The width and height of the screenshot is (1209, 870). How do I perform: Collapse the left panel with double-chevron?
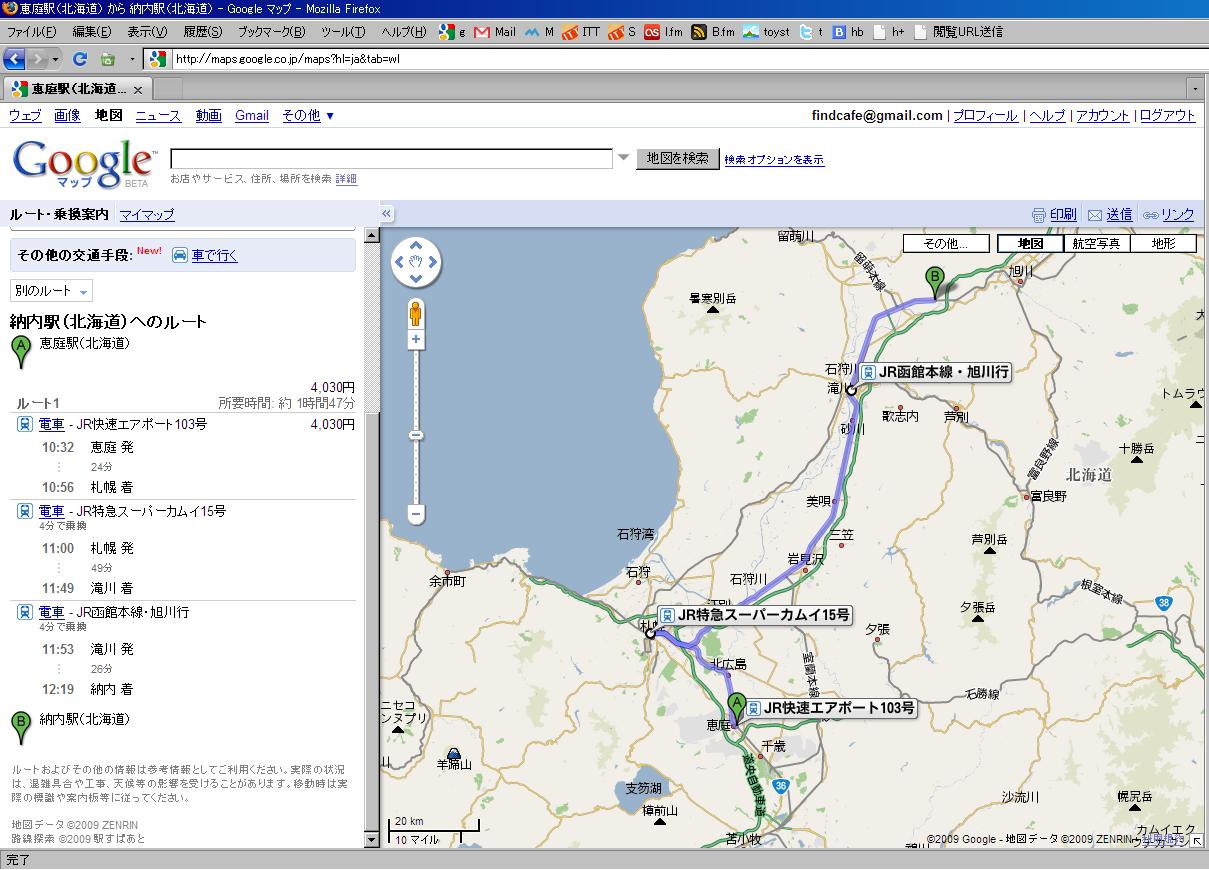point(387,213)
